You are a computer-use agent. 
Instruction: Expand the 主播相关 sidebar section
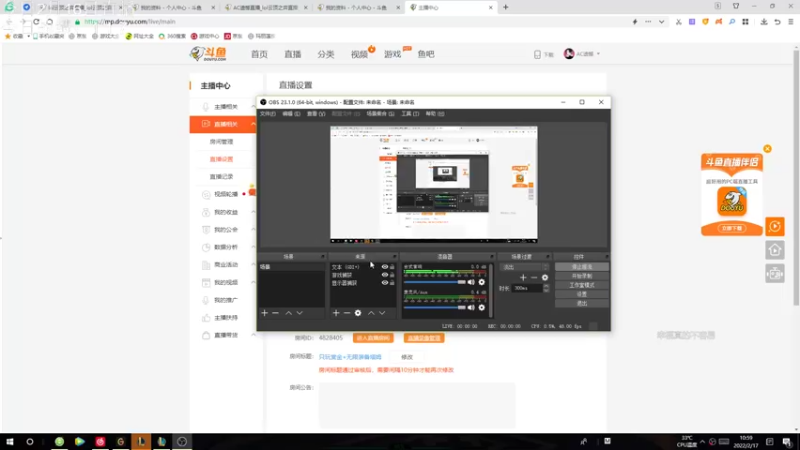pos(253,107)
